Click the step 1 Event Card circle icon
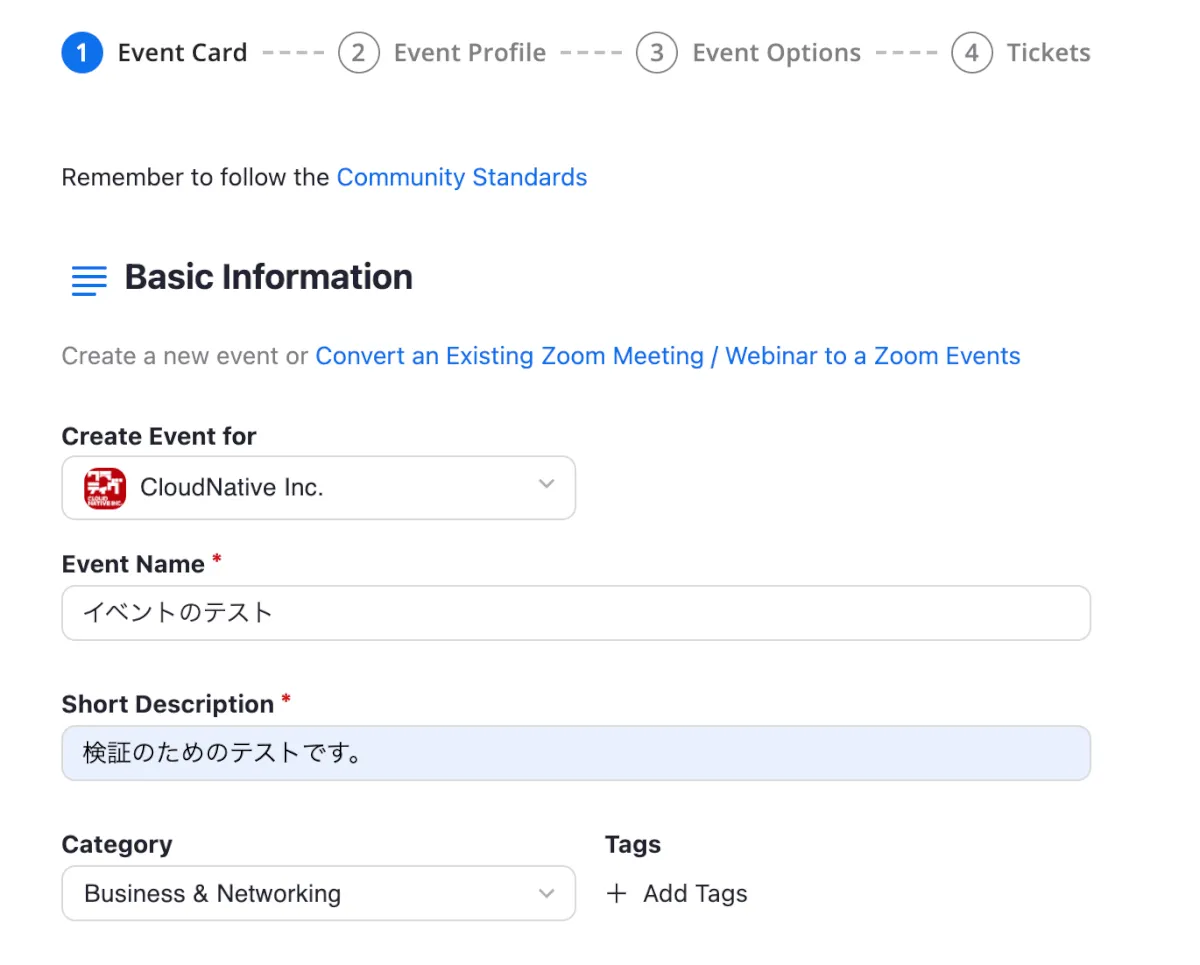Viewport: 1200px width, 965px height. tap(82, 53)
